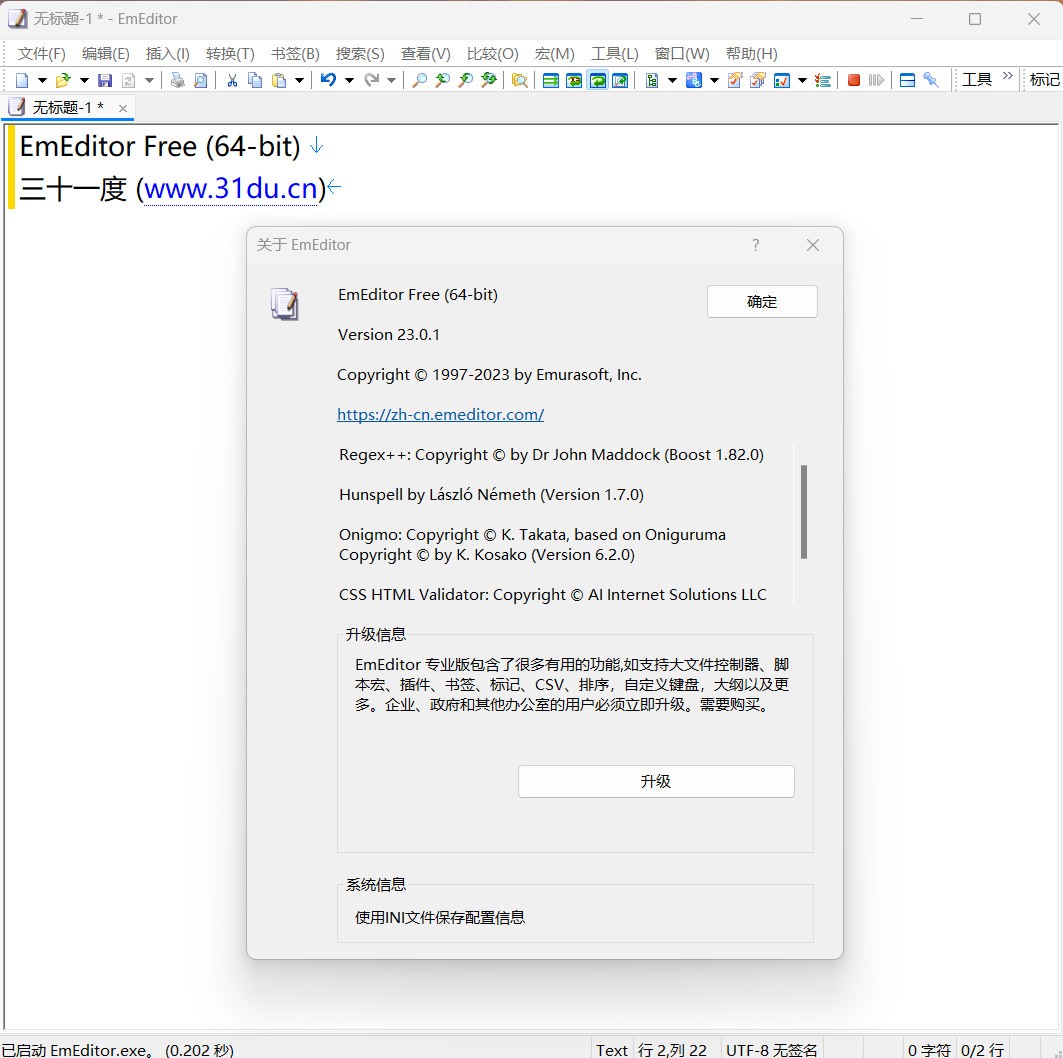1063x1058 pixels.
Task: Click the grayed Run Macro icon
Action: click(x=877, y=81)
